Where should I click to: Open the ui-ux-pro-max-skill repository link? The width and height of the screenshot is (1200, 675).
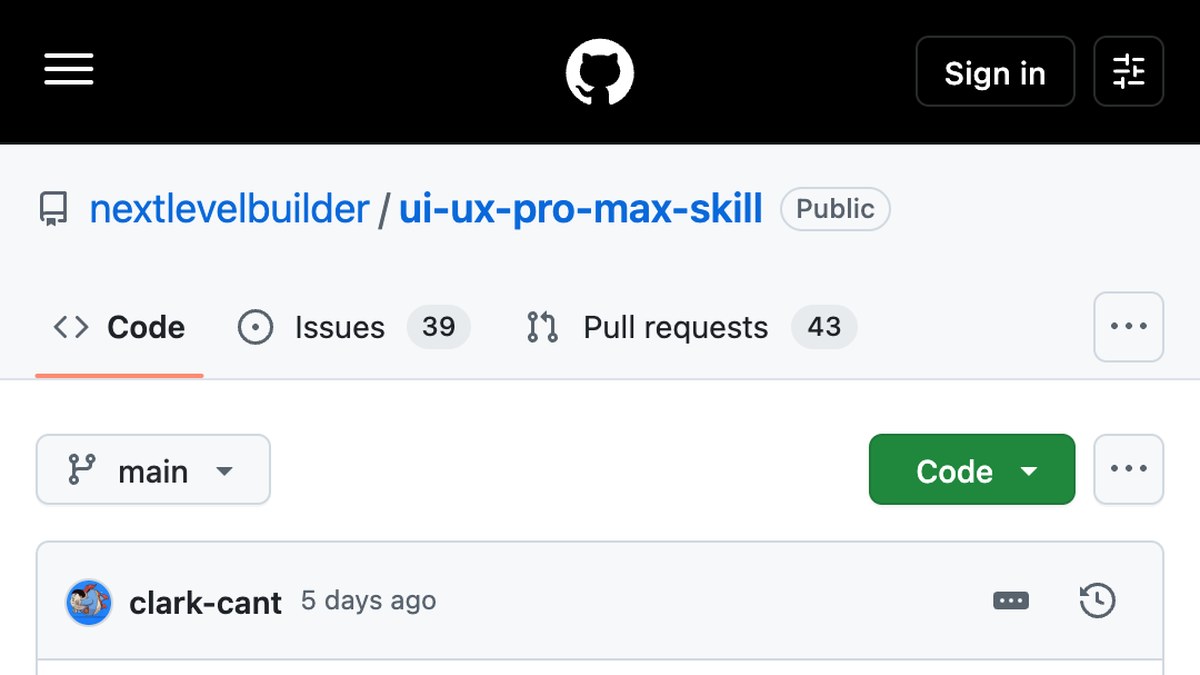point(581,209)
